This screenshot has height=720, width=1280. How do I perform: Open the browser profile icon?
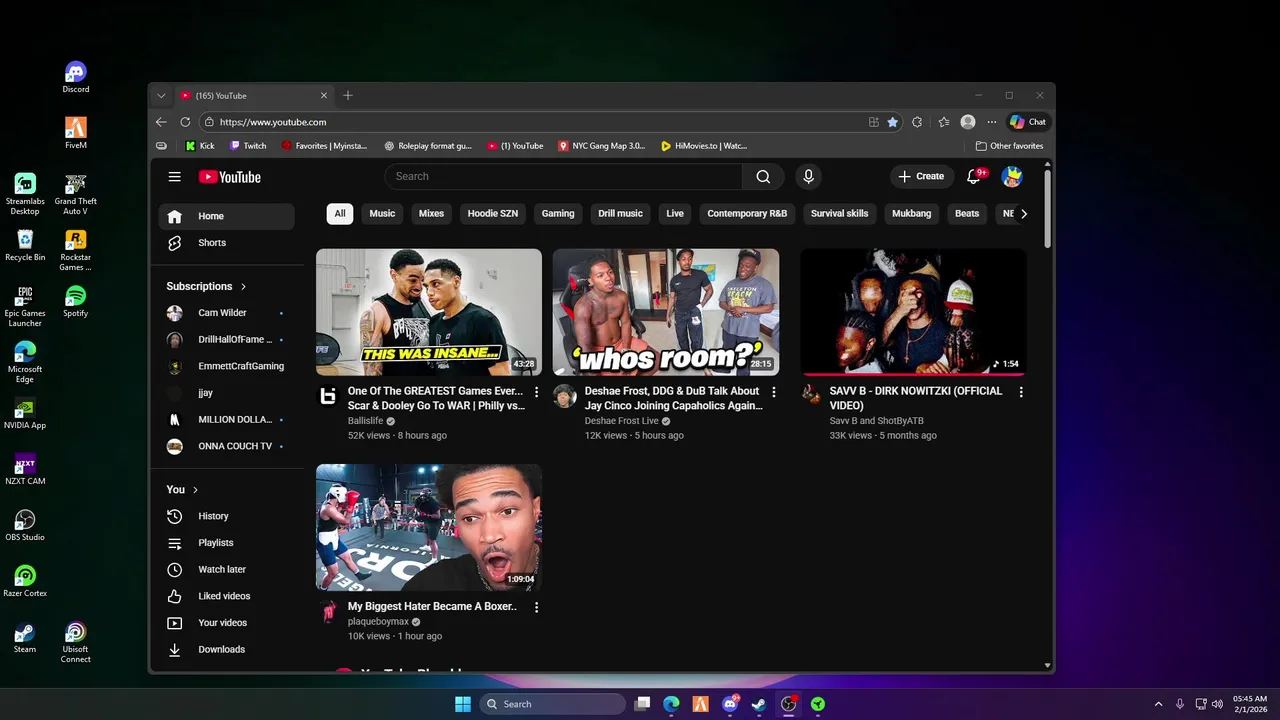(x=967, y=122)
